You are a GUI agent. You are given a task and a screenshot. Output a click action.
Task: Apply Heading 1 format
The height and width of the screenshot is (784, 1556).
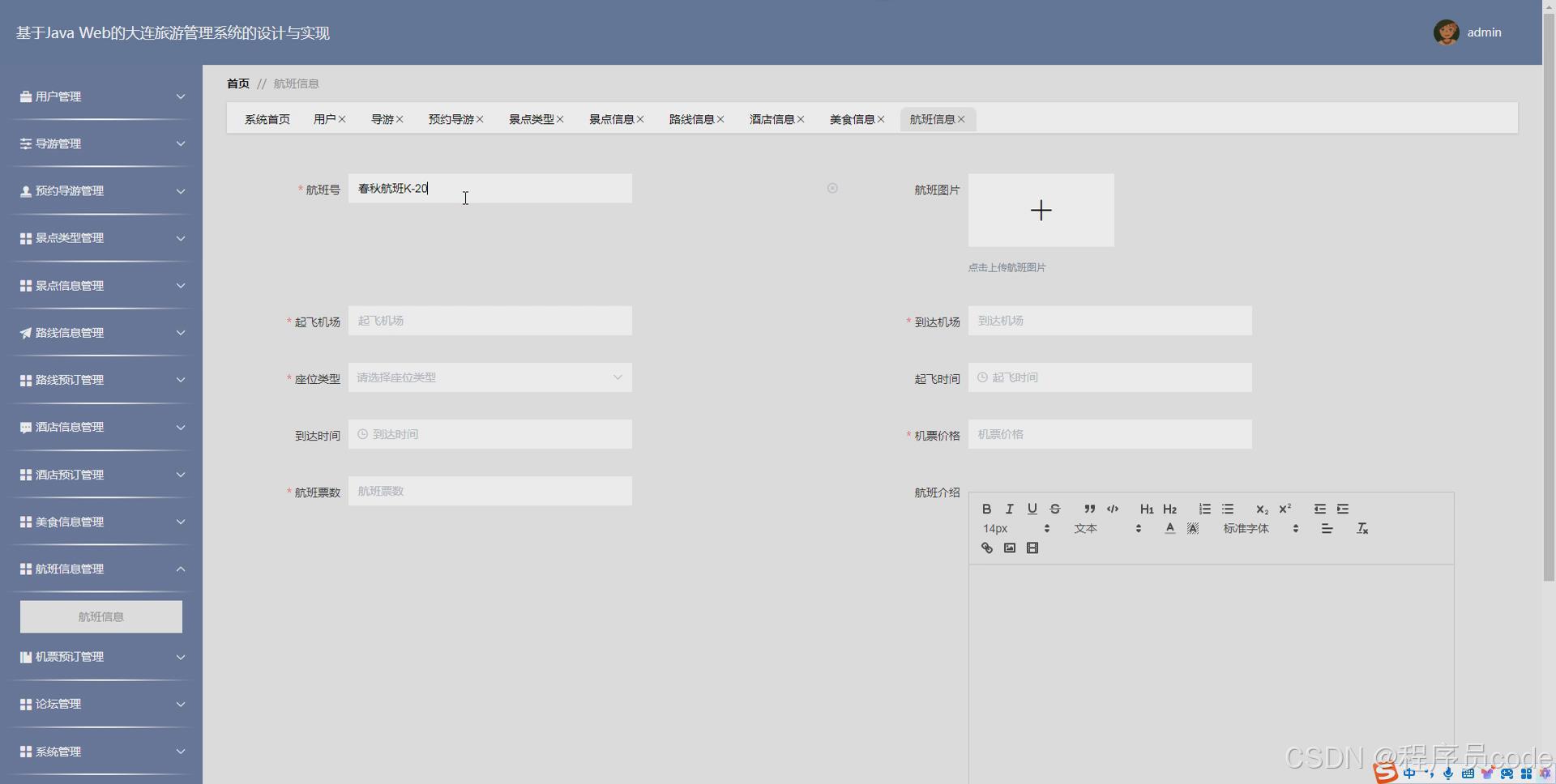tap(1146, 509)
